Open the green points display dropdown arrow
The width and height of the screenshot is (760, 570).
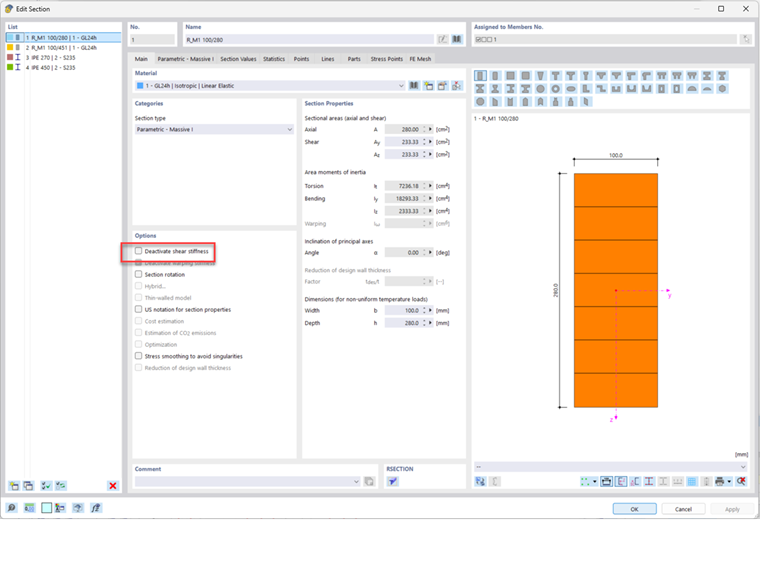(x=595, y=481)
